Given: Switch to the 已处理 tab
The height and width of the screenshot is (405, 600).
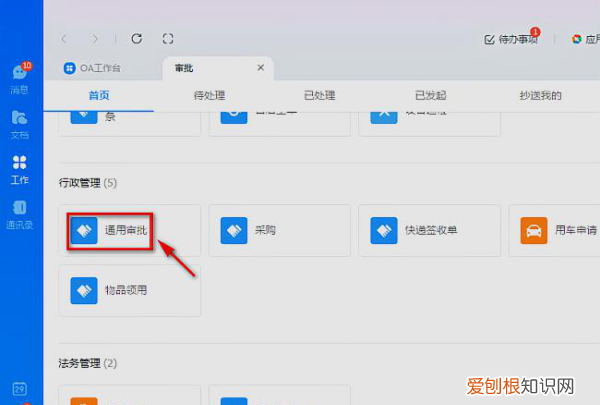Looking at the screenshot, I should pyautogui.click(x=320, y=95).
